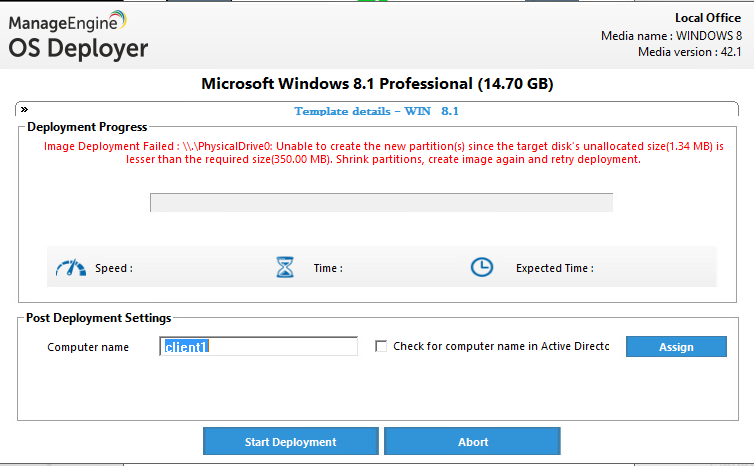This screenshot has height=466, width=754.
Task: Click the deployment progress bar
Action: click(x=381, y=202)
